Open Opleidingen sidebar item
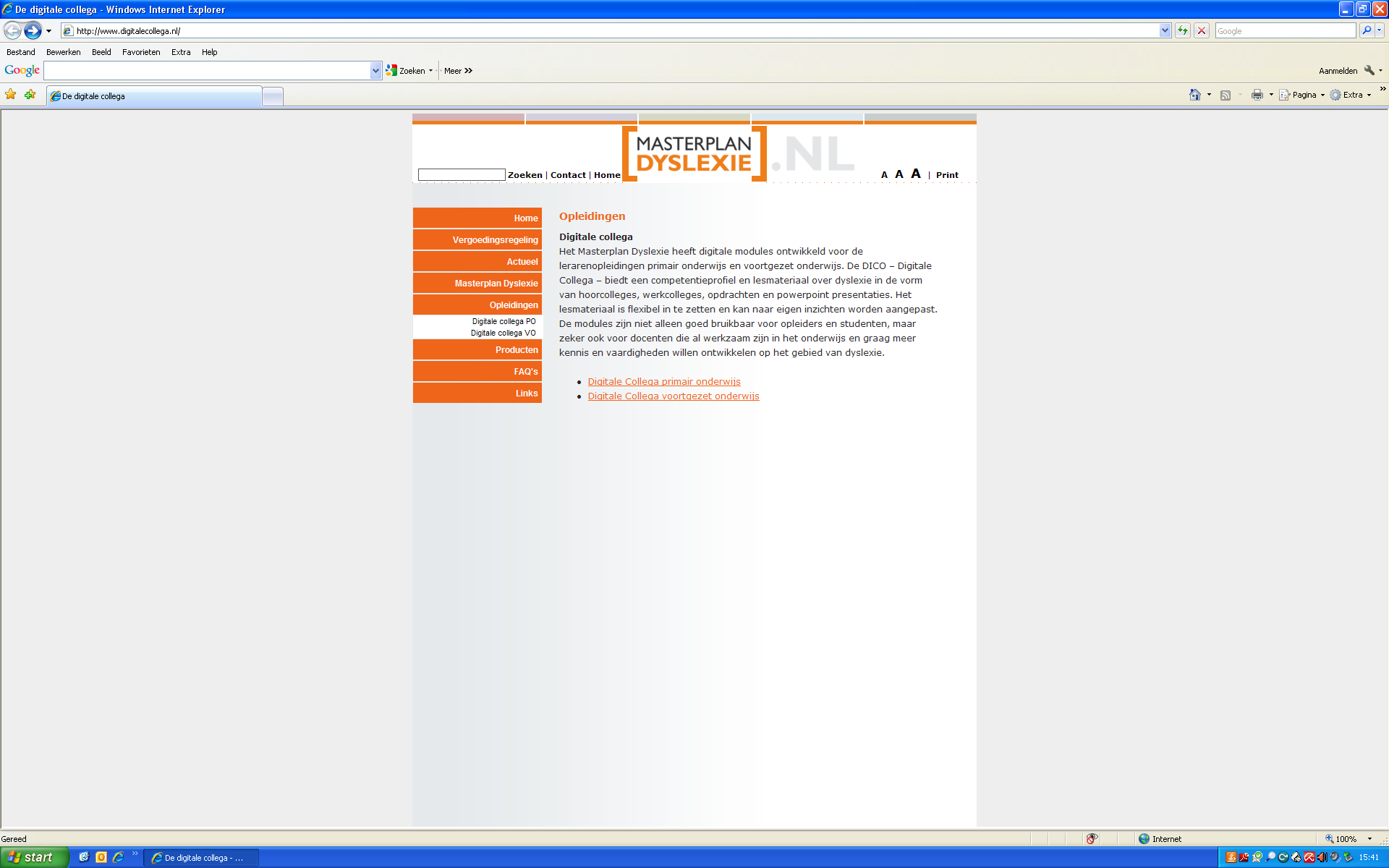The image size is (1389, 868). pos(477,305)
